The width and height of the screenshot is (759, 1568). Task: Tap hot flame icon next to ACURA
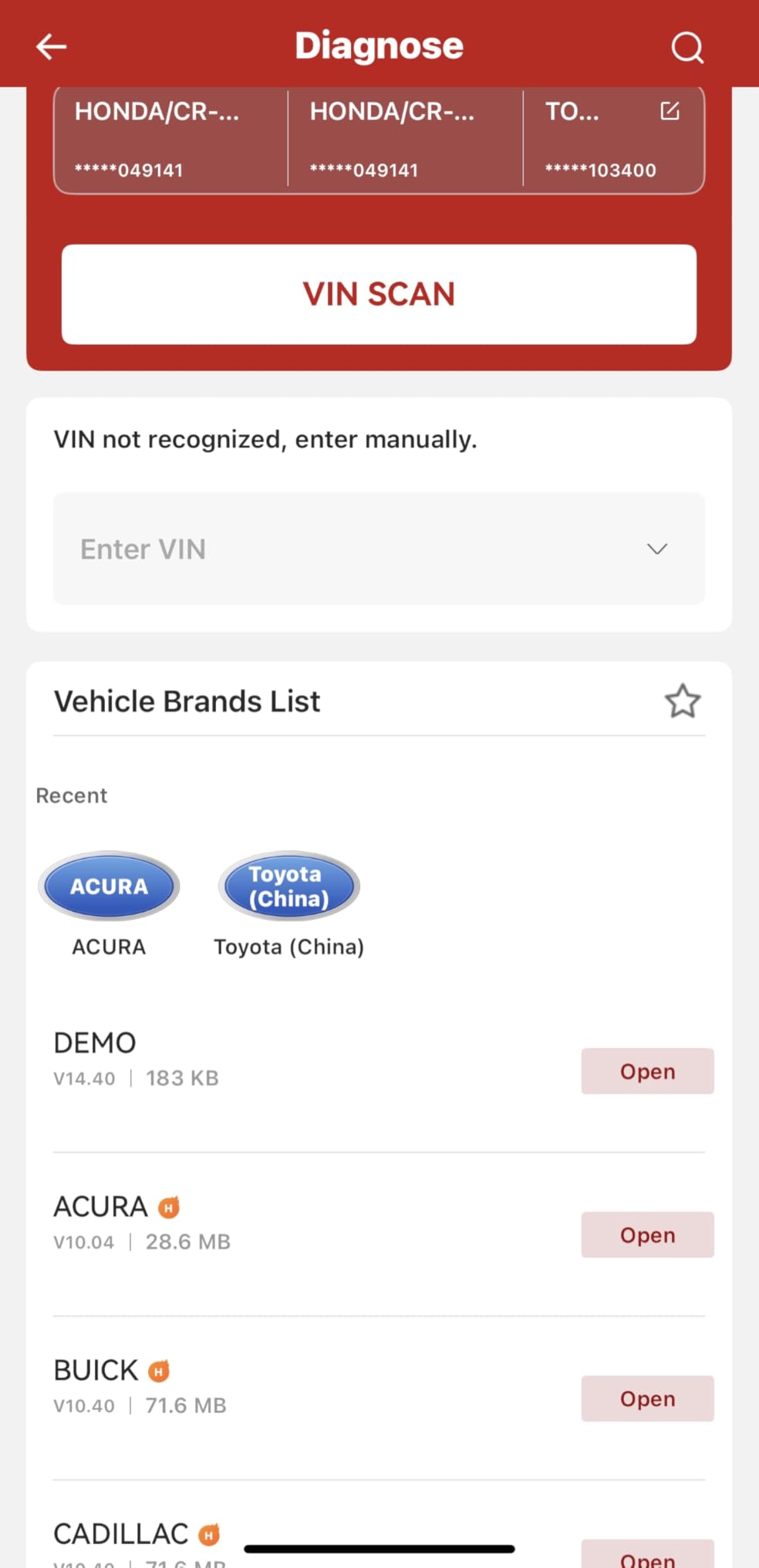click(169, 1207)
